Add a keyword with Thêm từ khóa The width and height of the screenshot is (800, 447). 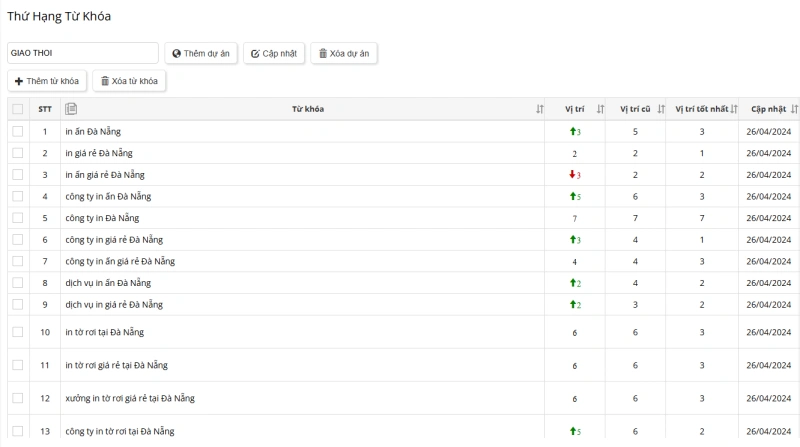click(x=47, y=81)
